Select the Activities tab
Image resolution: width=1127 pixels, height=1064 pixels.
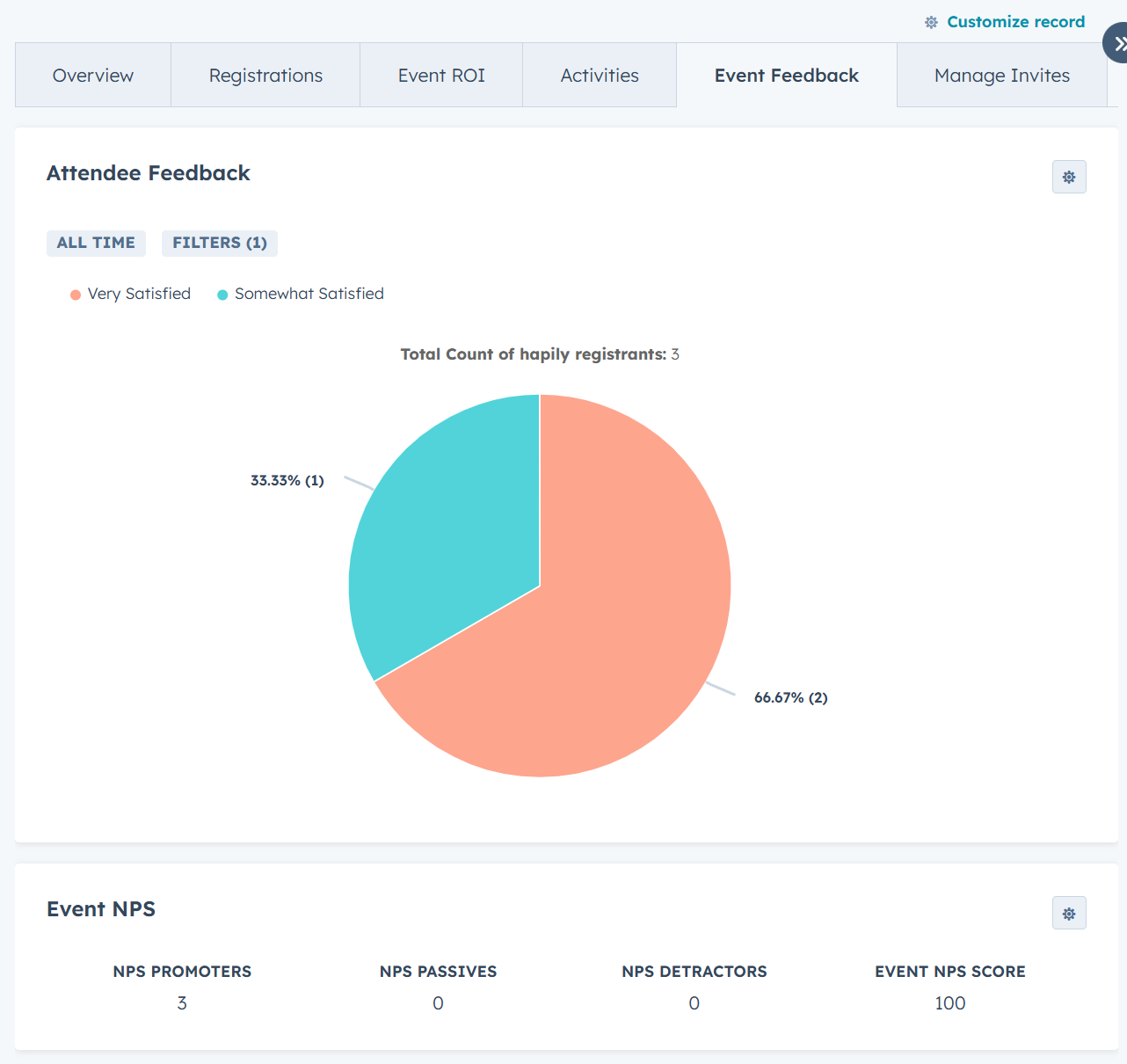(x=599, y=75)
